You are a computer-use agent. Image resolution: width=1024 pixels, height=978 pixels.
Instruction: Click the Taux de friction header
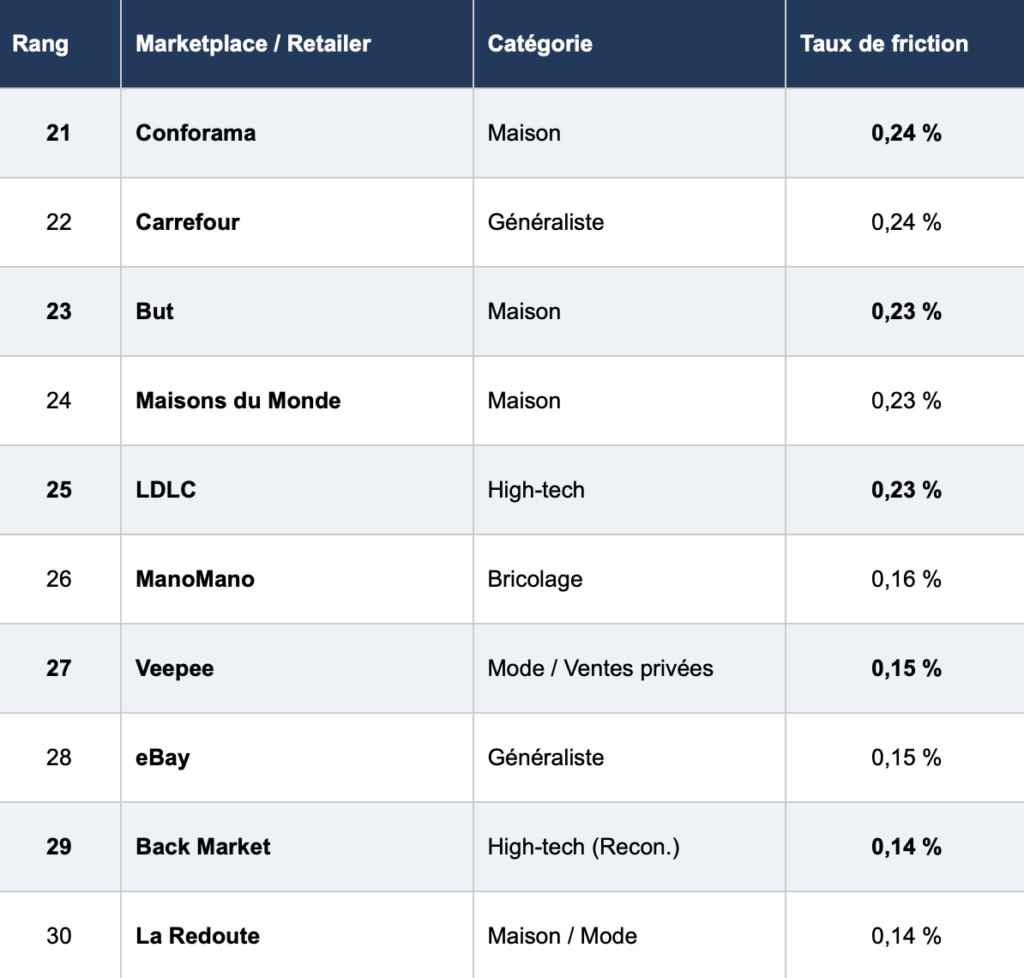click(884, 44)
